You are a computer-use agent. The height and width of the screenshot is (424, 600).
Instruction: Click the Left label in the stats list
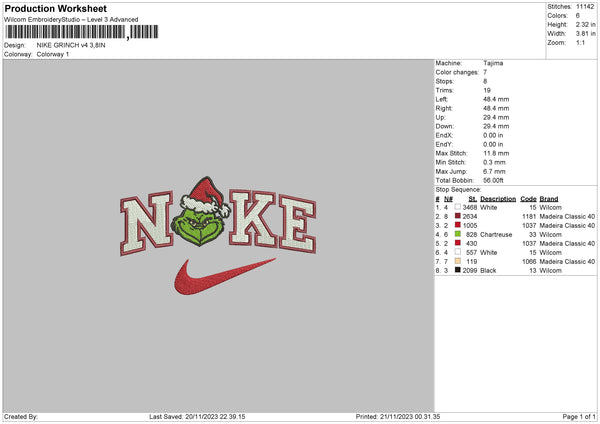pyautogui.click(x=441, y=99)
